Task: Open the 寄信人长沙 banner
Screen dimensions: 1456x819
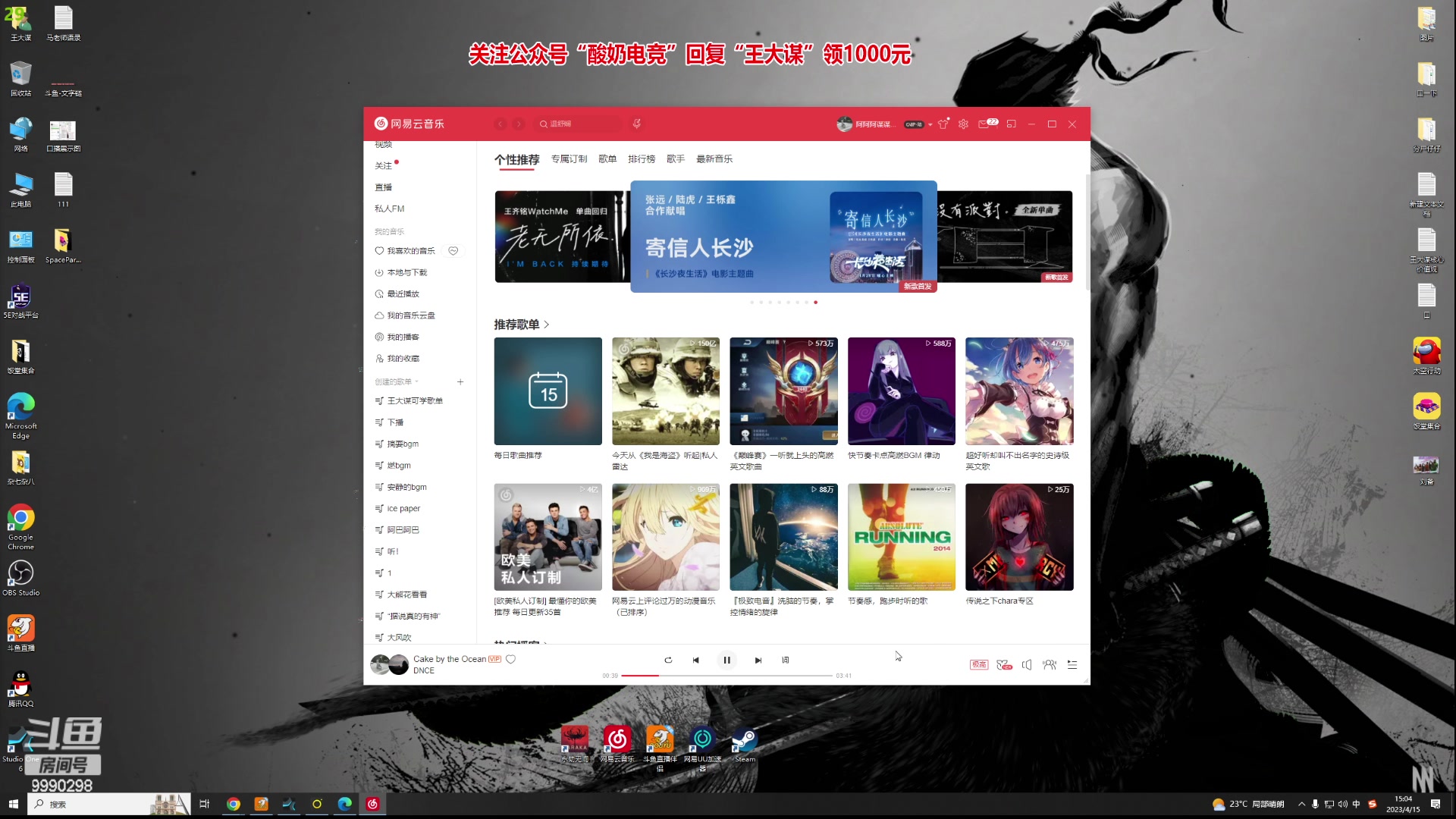Action: [783, 237]
